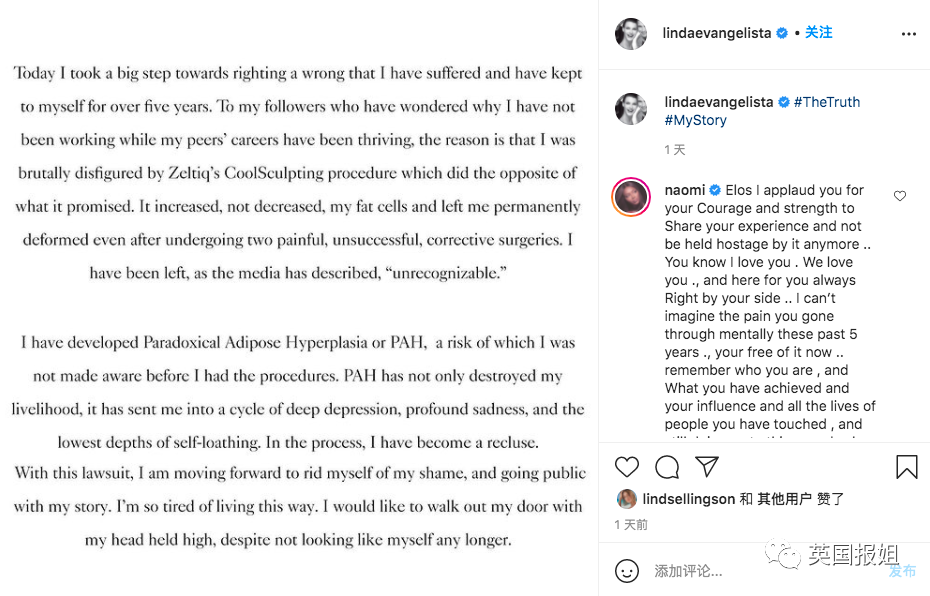The width and height of the screenshot is (930, 596).
Task: Open lindaevangelista avatar beside caption
Action: pos(631,109)
